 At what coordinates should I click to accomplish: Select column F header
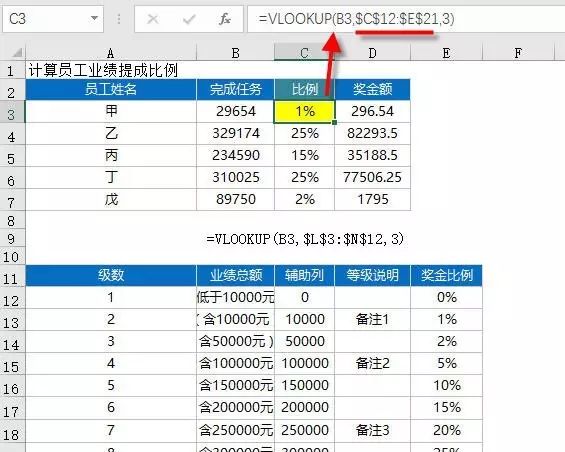tap(518, 53)
